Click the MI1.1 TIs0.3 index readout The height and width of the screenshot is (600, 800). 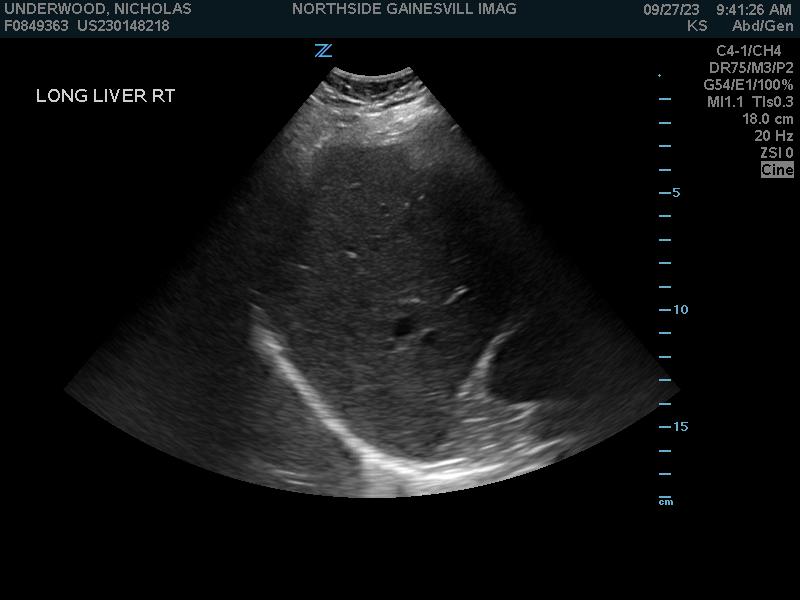[x=750, y=102]
